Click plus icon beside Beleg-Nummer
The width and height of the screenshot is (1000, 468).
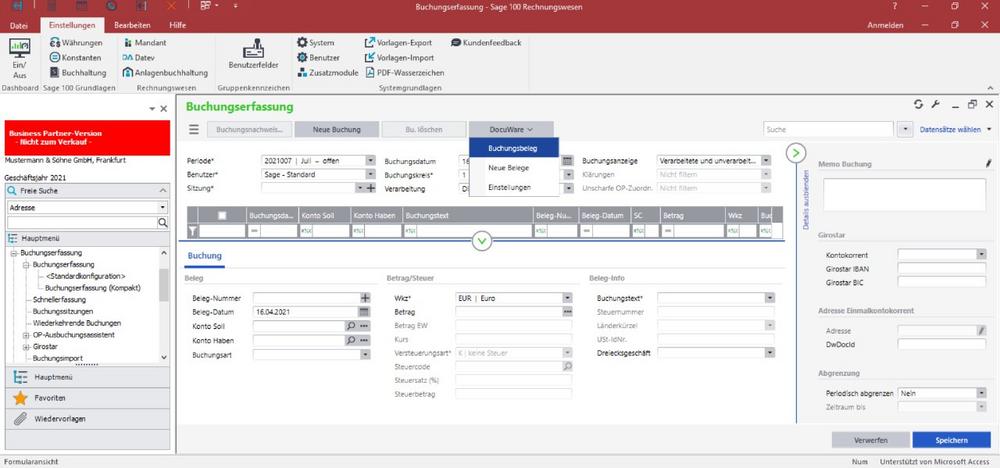[x=365, y=298]
